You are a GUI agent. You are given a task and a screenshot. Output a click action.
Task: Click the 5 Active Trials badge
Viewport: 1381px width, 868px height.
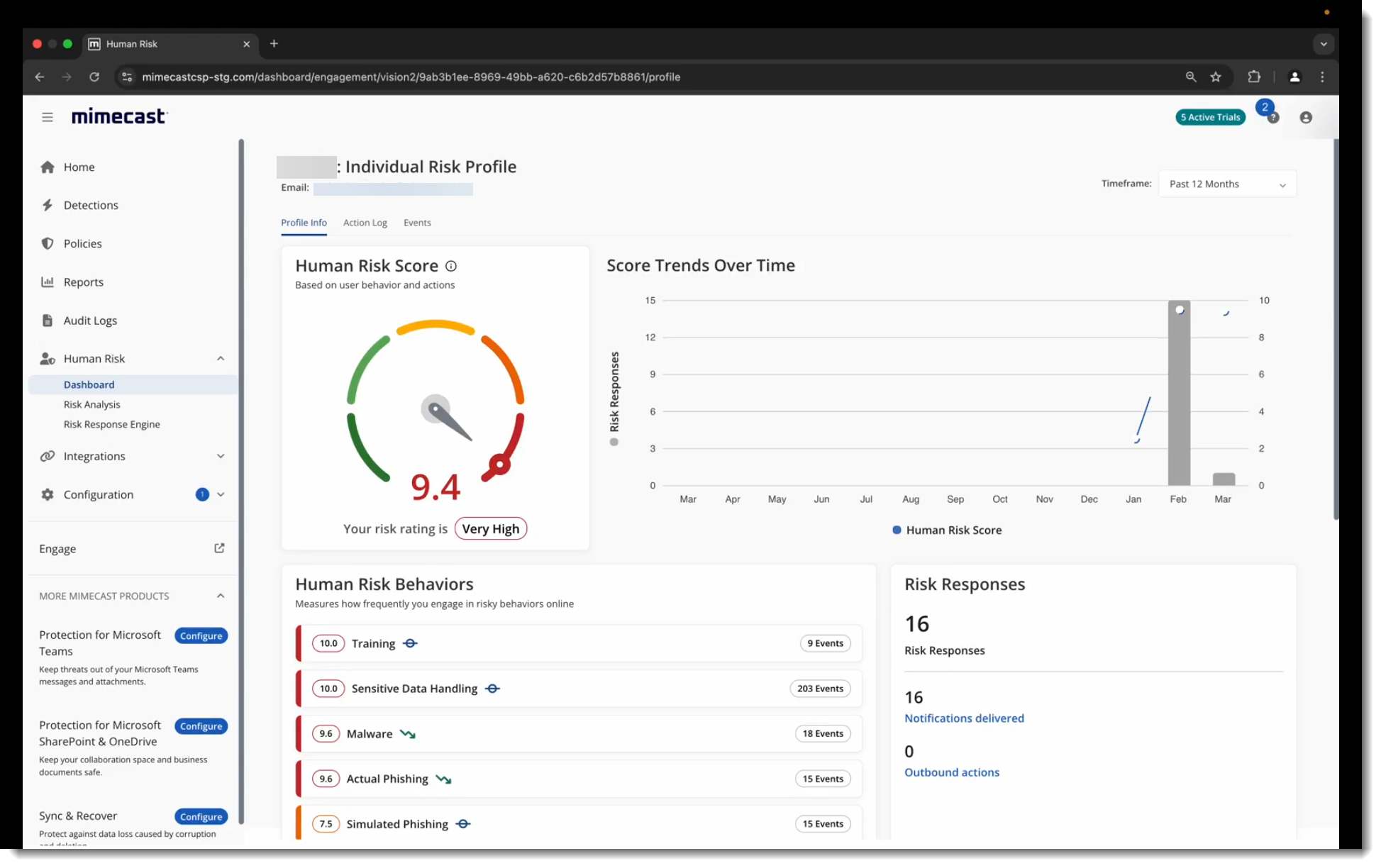pos(1210,117)
